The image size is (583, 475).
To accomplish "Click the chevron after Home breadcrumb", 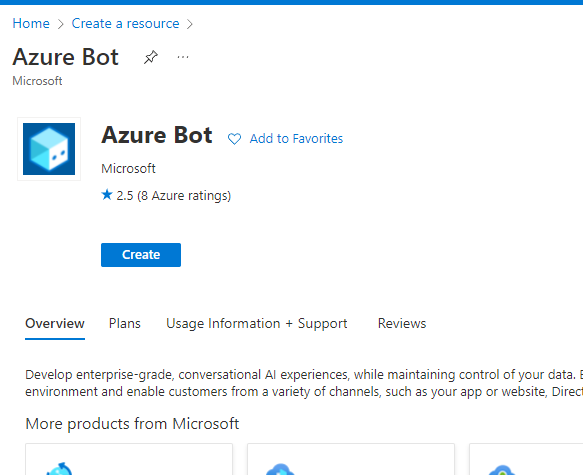I will click(61, 24).
